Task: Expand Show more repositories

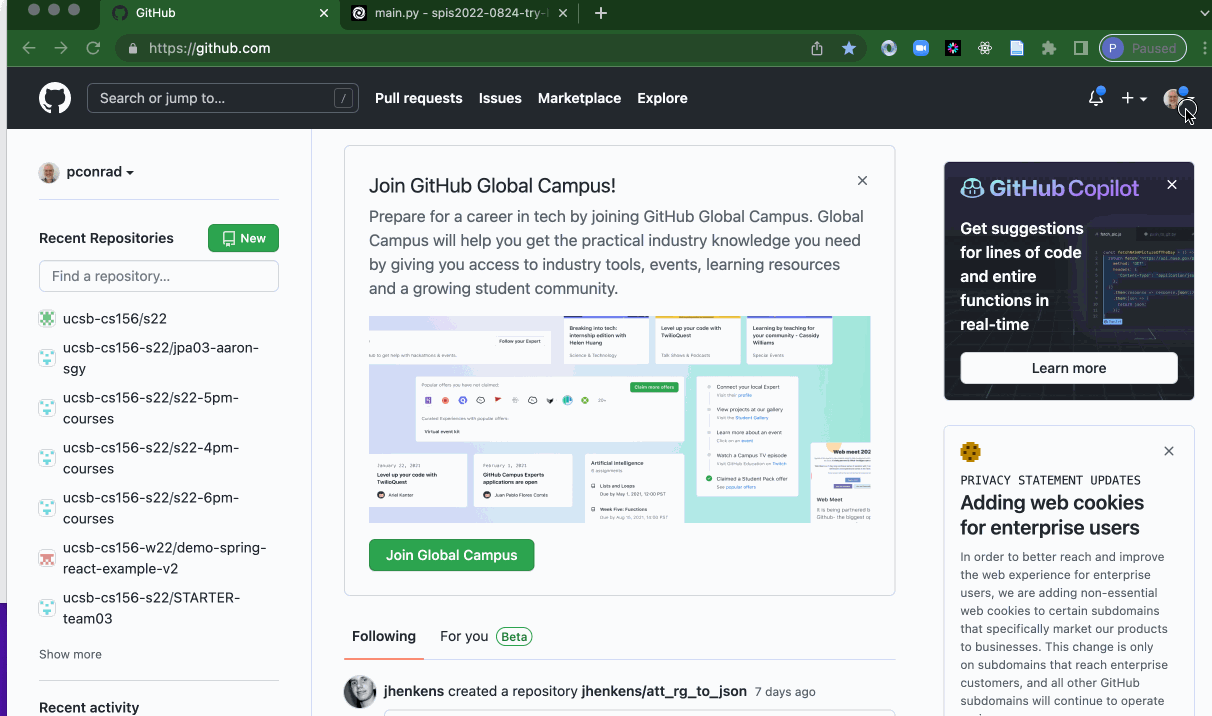Action: coord(69,653)
